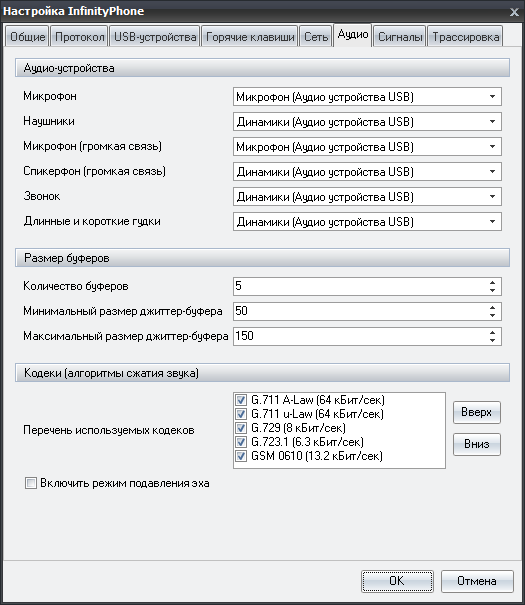Select the Сеть tab
The width and height of the screenshot is (525, 605).
(316, 37)
